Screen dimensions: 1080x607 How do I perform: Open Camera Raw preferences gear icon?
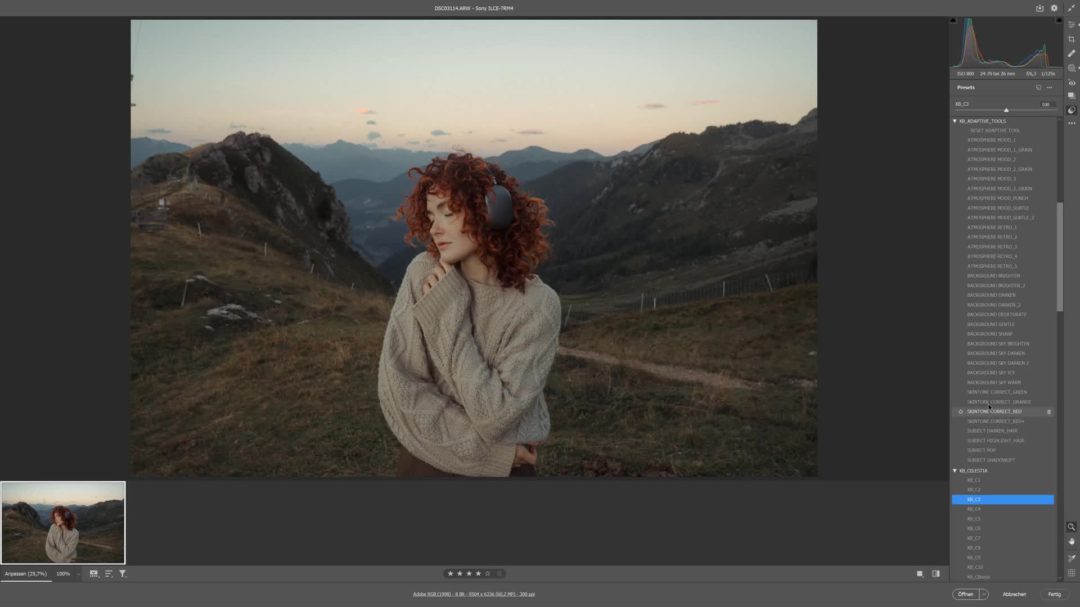1053,7
